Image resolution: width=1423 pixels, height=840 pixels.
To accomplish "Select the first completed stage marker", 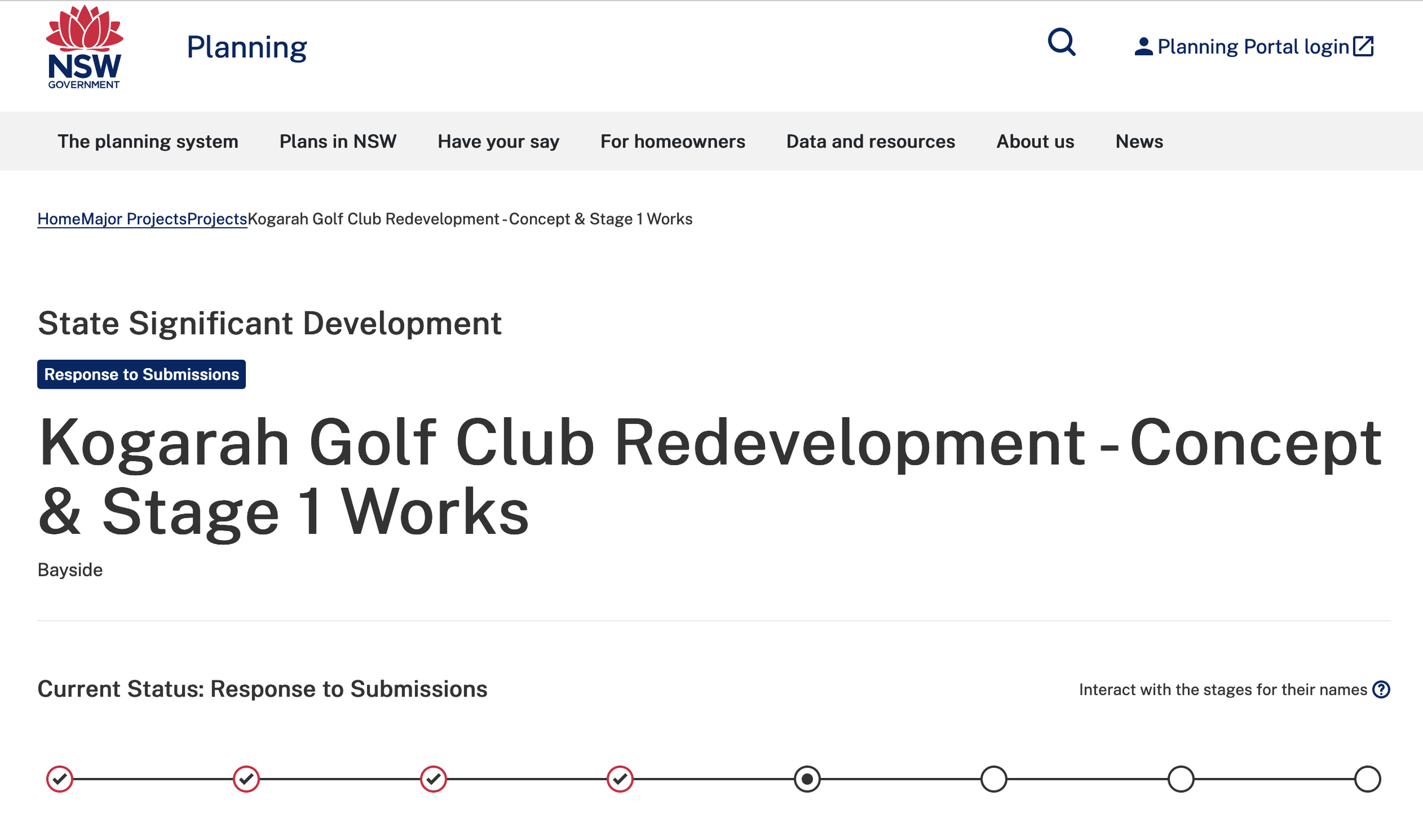I will click(60, 779).
